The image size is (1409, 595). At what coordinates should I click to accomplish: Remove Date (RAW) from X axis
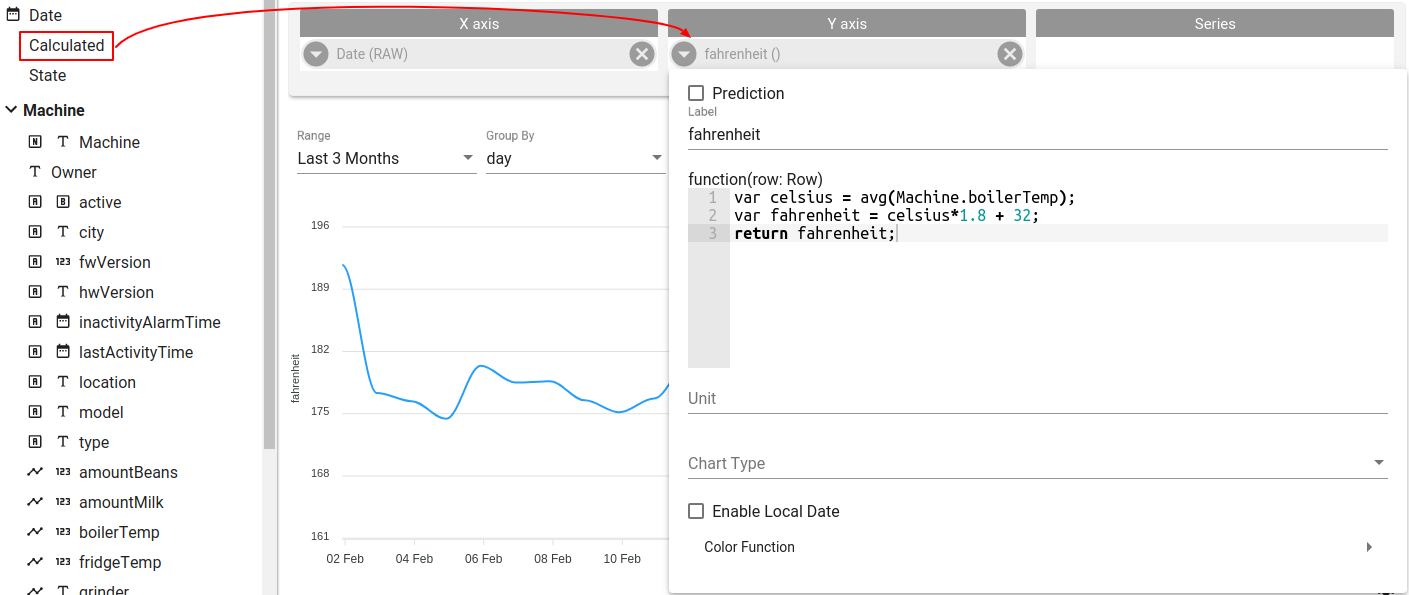(x=642, y=54)
